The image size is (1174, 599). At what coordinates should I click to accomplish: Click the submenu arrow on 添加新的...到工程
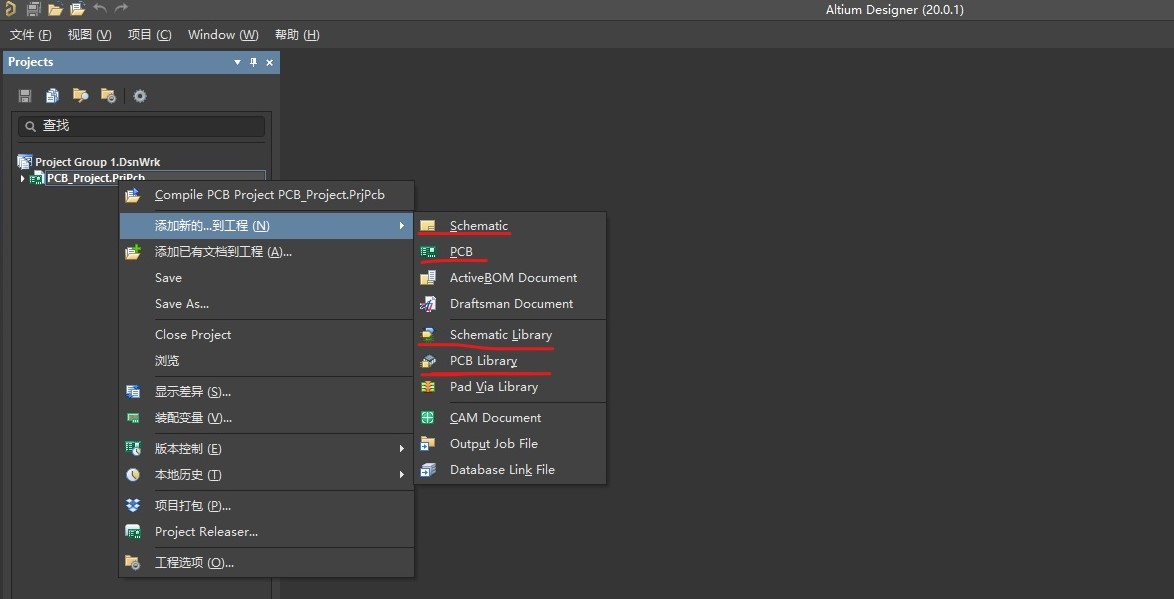point(402,225)
